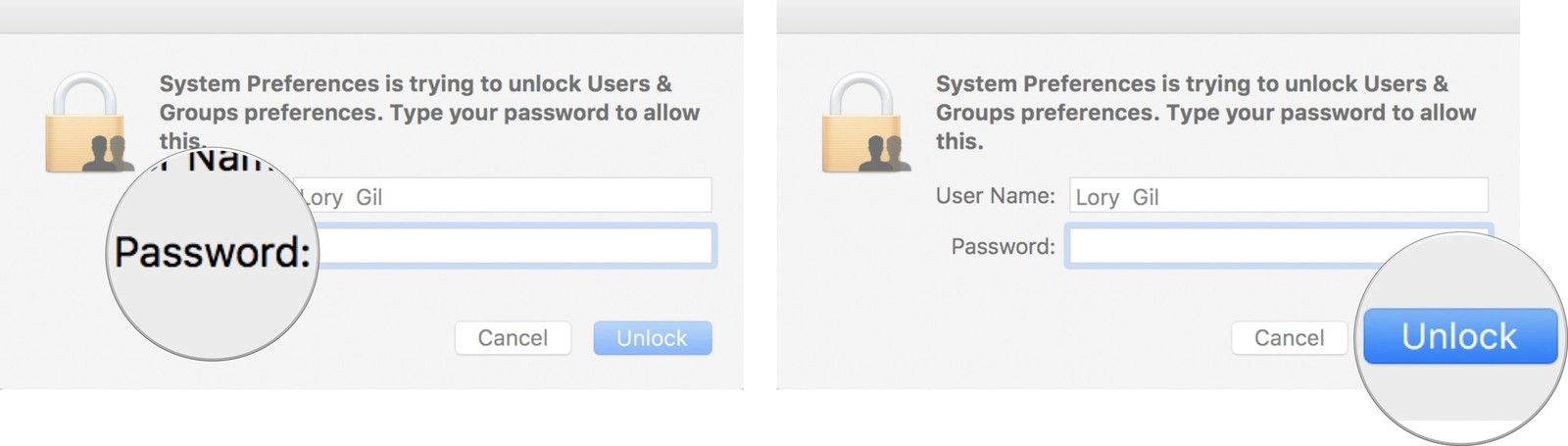Click the Lory Gil text in right dialog

(1117, 198)
